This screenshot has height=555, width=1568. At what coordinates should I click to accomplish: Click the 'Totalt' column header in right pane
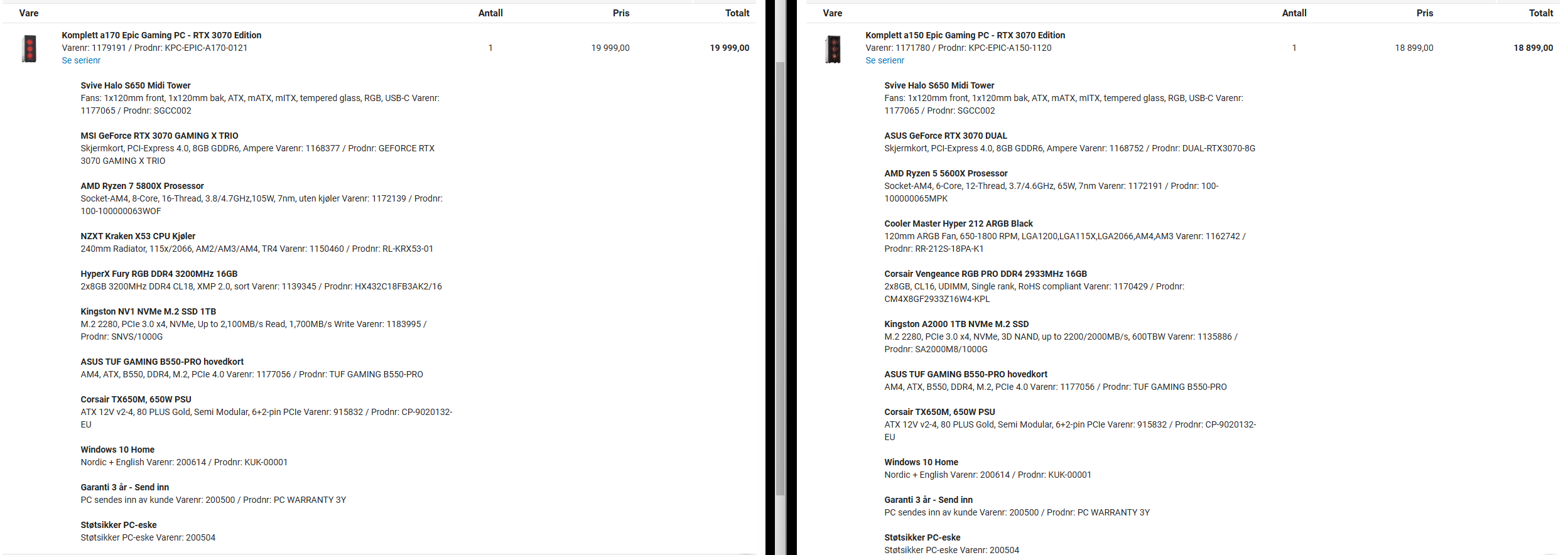tap(1541, 13)
